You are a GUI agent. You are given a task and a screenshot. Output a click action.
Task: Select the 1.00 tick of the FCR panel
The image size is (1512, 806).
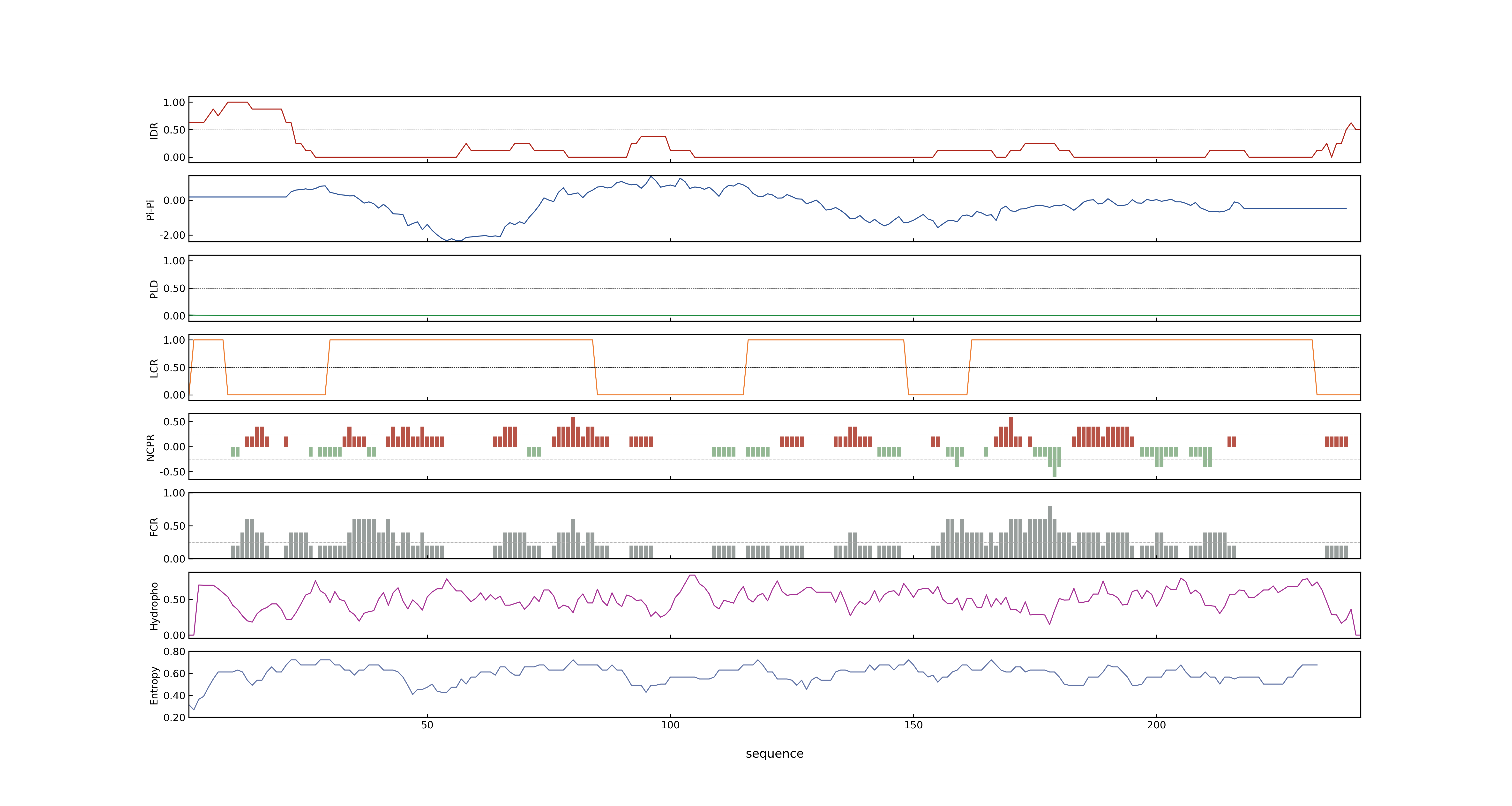pos(174,493)
